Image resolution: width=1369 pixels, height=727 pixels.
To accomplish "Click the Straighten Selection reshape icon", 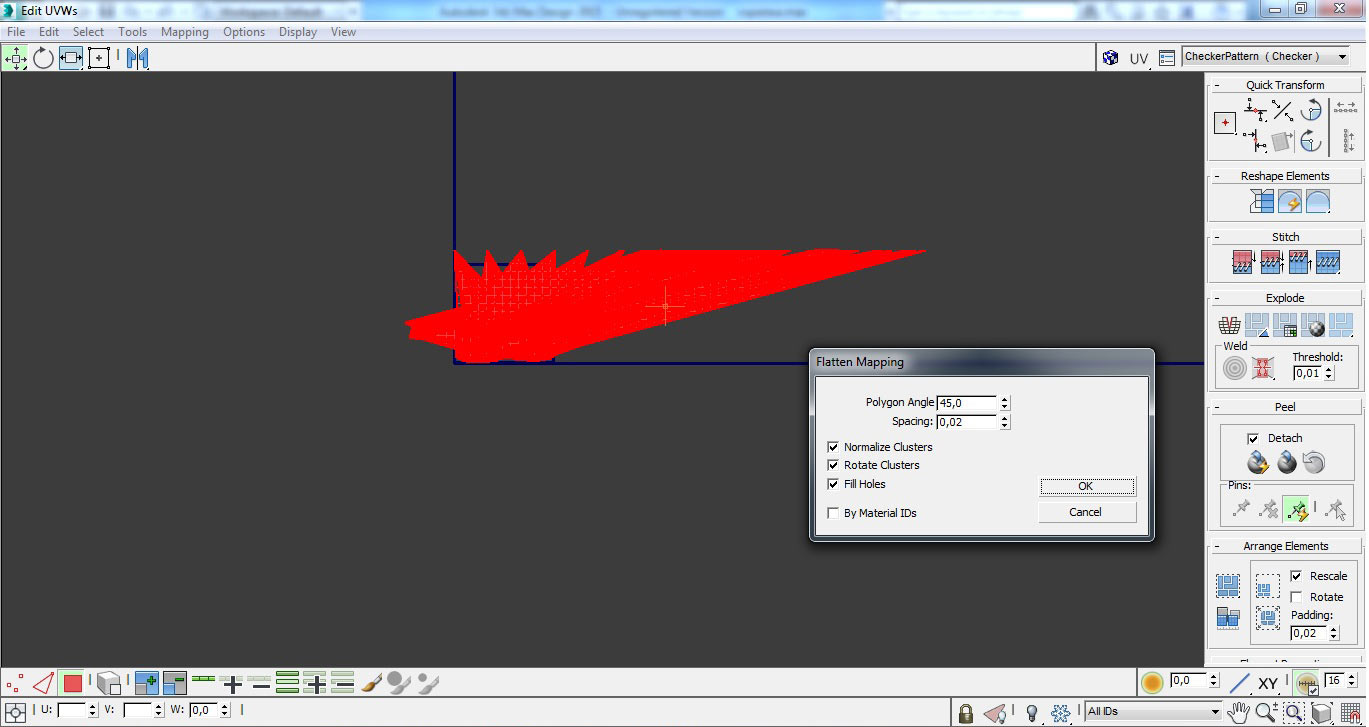I will 1262,201.
